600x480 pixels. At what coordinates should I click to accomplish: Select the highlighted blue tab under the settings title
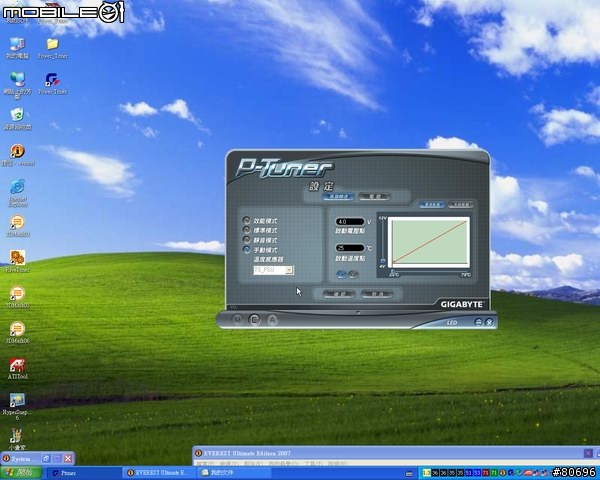(339, 196)
